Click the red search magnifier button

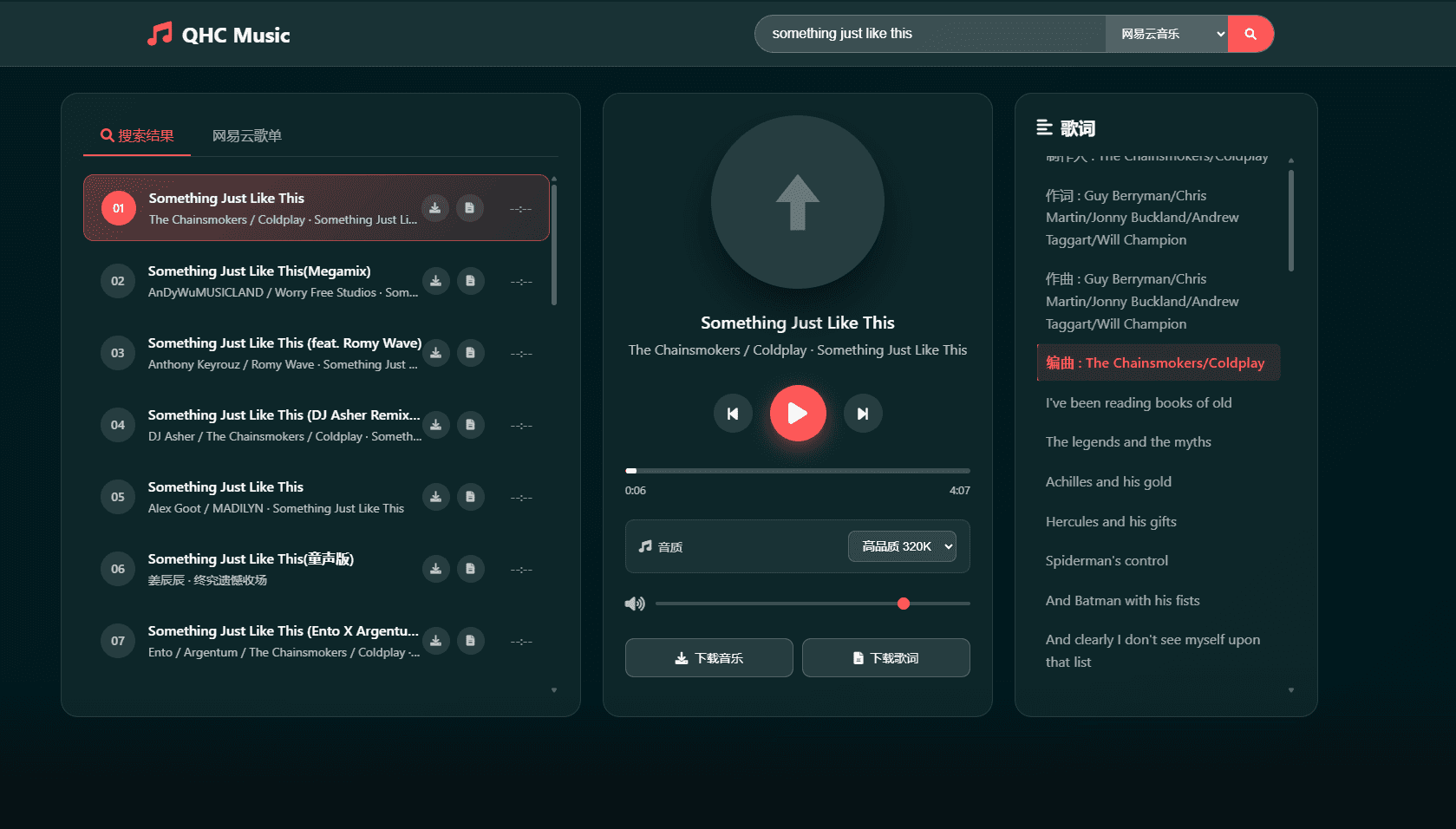1250,34
